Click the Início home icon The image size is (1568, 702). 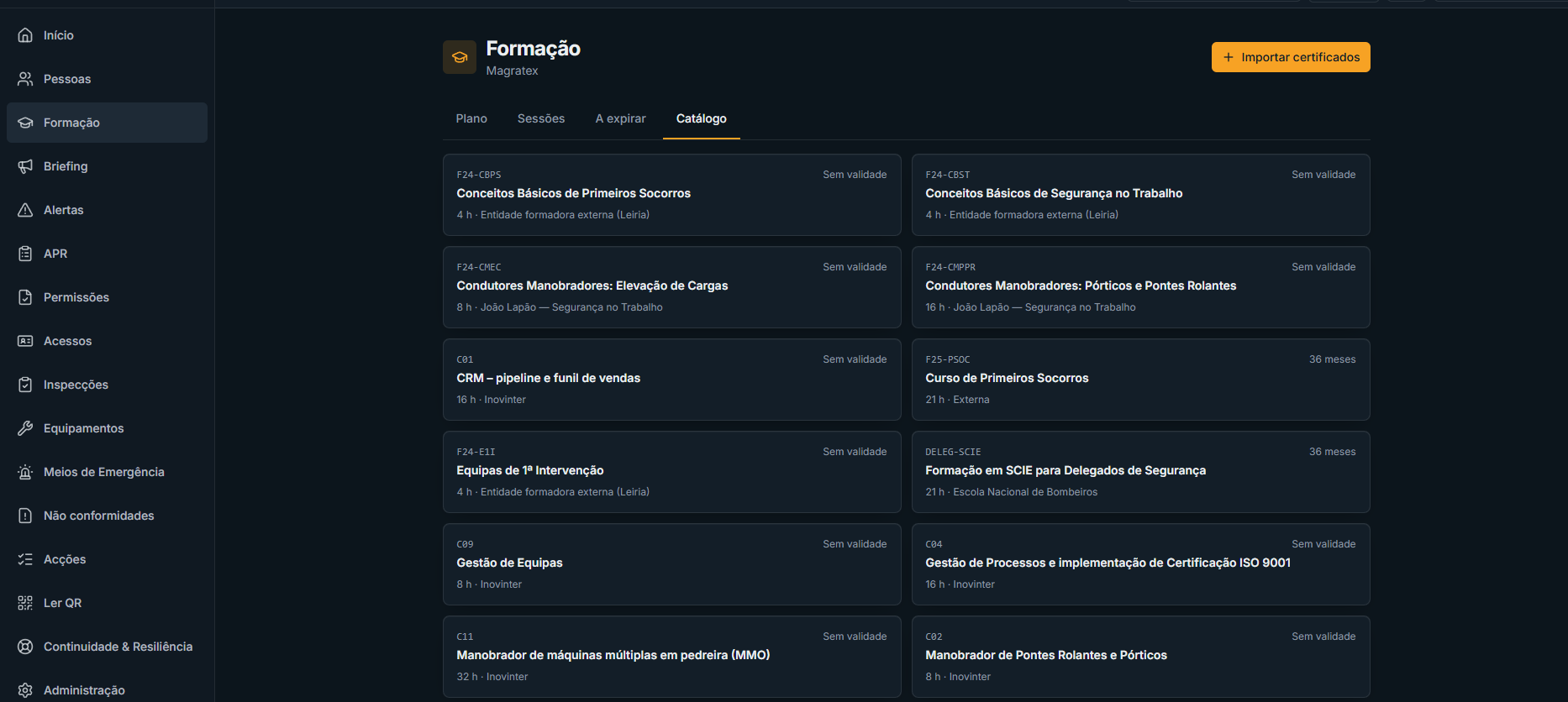pyautogui.click(x=25, y=35)
